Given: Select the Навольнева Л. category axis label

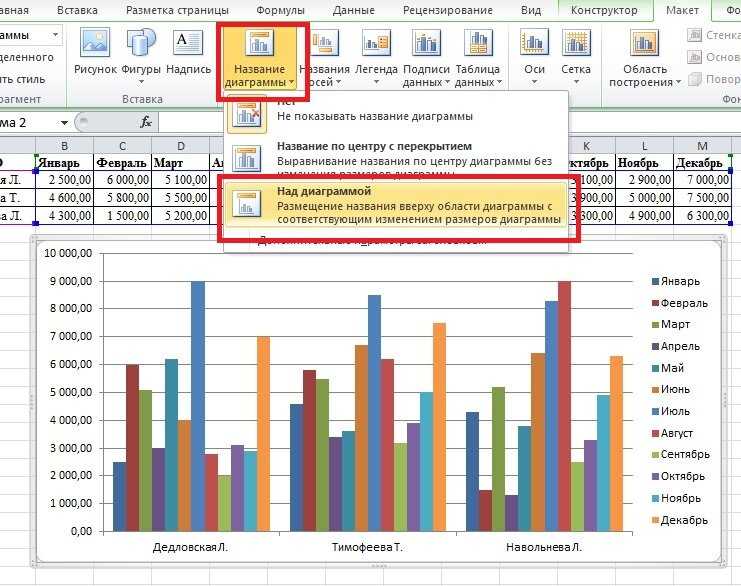Looking at the screenshot, I should tap(544, 547).
